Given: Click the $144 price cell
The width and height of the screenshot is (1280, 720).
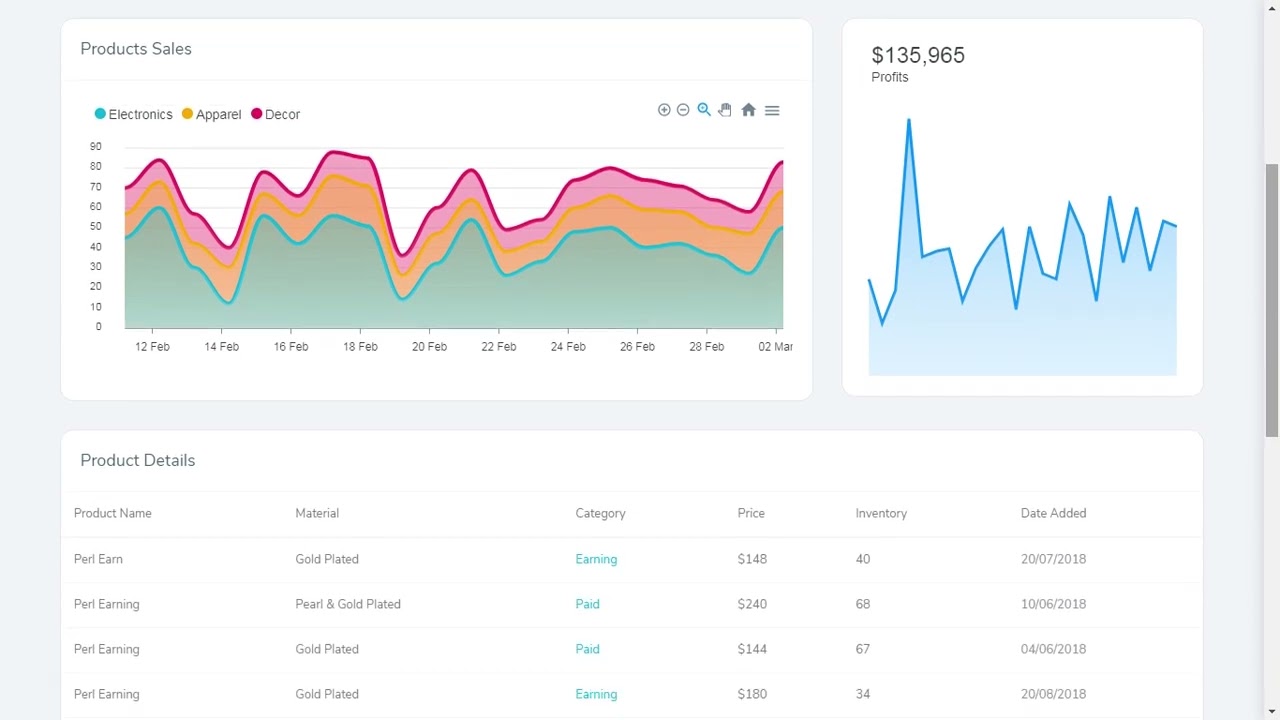Looking at the screenshot, I should point(752,649).
